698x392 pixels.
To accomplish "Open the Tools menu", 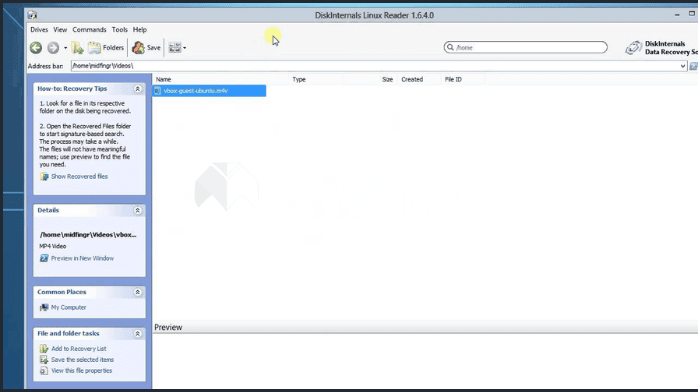I will [119, 30].
